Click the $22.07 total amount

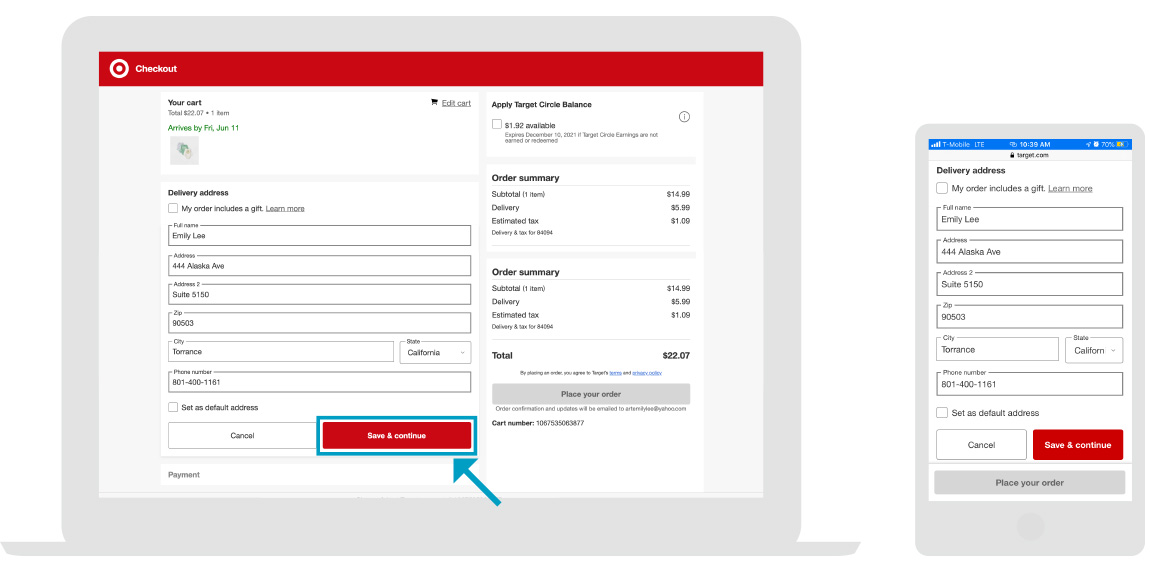(x=676, y=356)
